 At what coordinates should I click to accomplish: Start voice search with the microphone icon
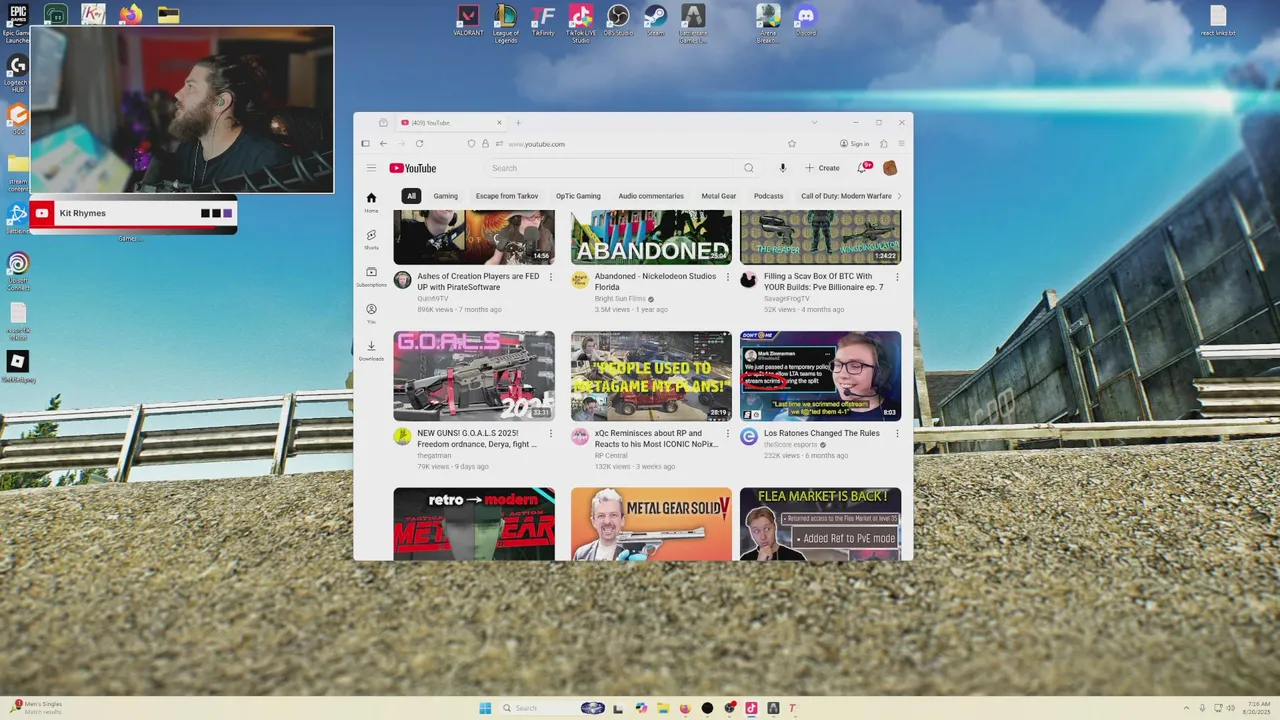(x=782, y=168)
